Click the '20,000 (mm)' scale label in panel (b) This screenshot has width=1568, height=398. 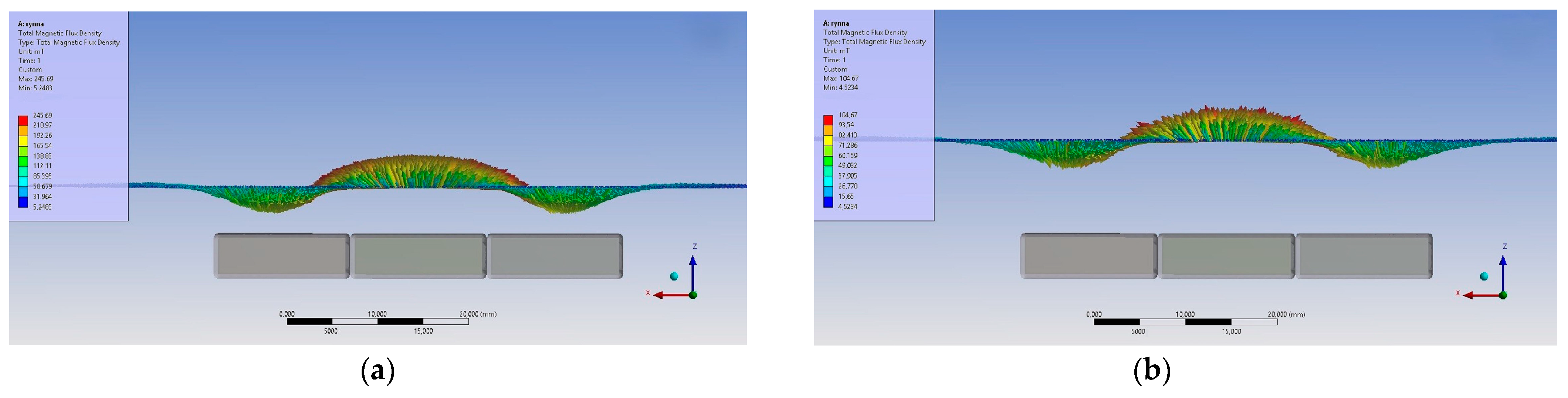point(1286,314)
